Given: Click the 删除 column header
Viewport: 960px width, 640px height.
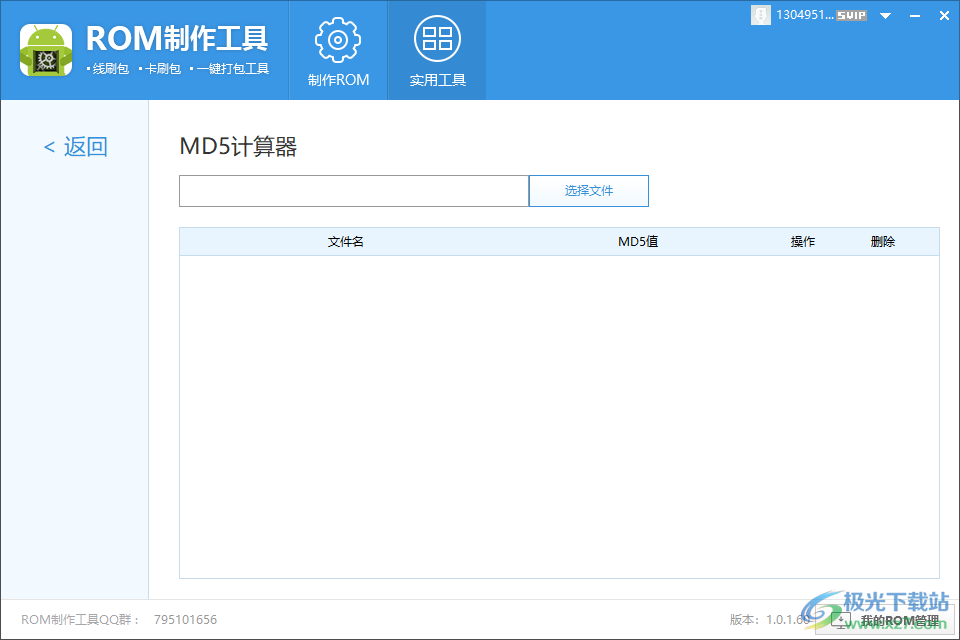Looking at the screenshot, I should click(x=881, y=241).
